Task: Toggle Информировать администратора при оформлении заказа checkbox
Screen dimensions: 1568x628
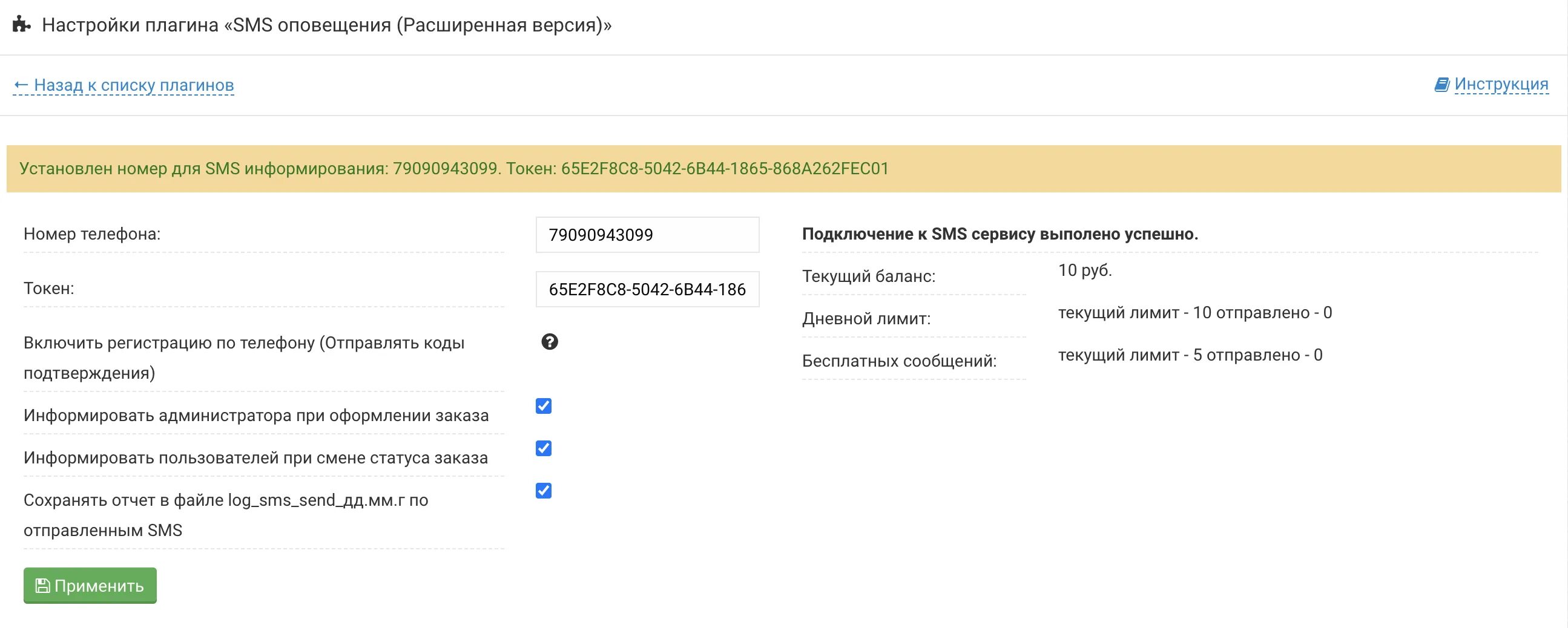Action: pyautogui.click(x=544, y=406)
